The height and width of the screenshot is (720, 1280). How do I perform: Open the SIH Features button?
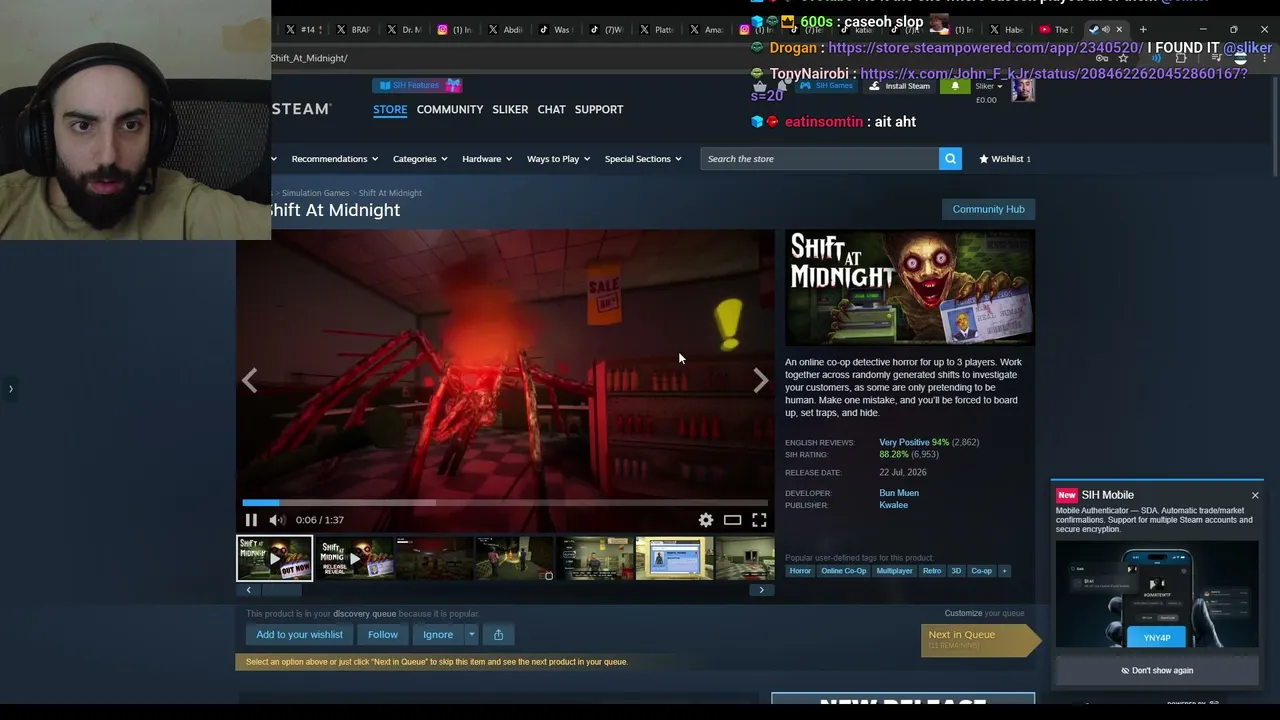click(x=419, y=86)
